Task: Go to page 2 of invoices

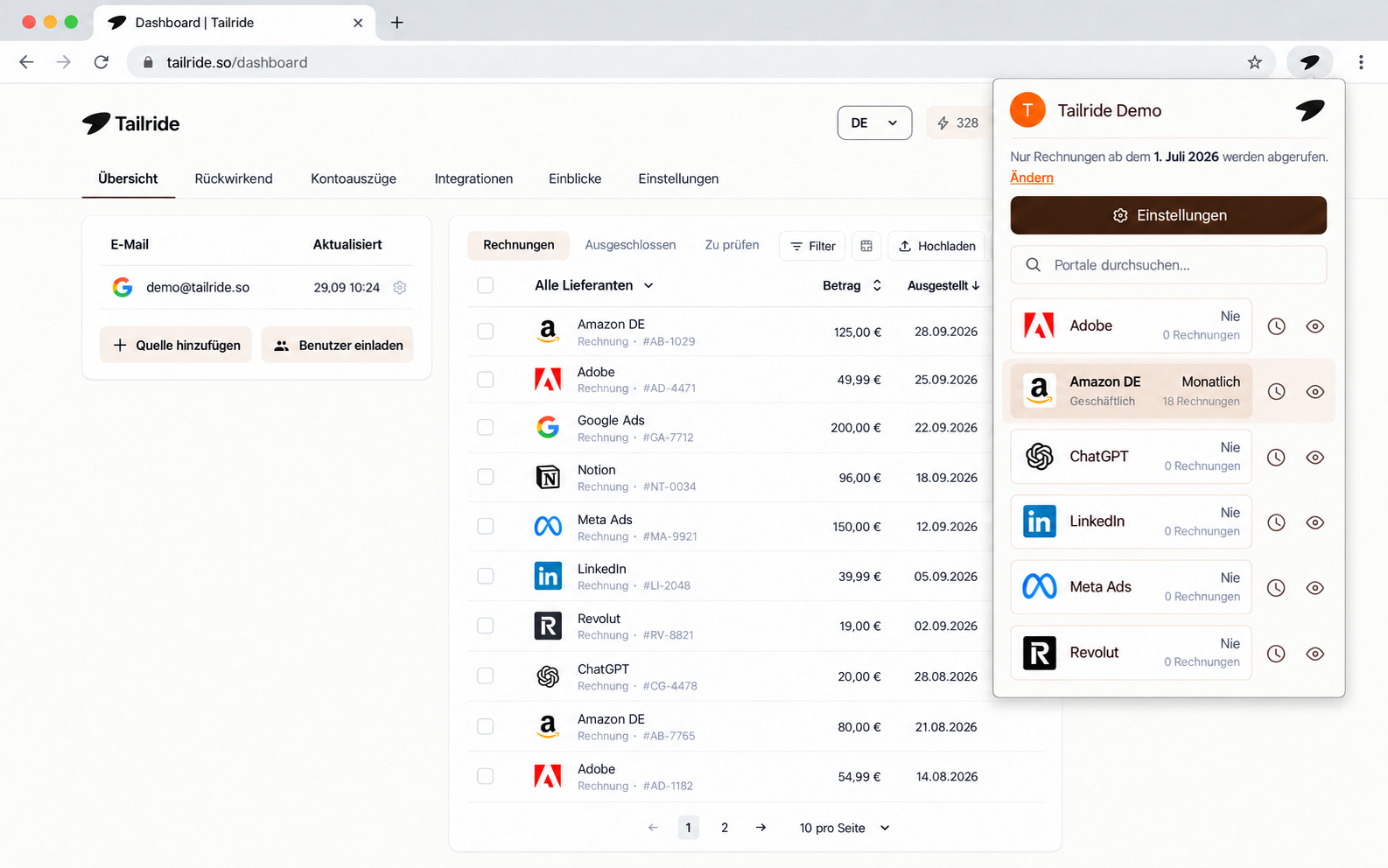Action: click(x=725, y=828)
